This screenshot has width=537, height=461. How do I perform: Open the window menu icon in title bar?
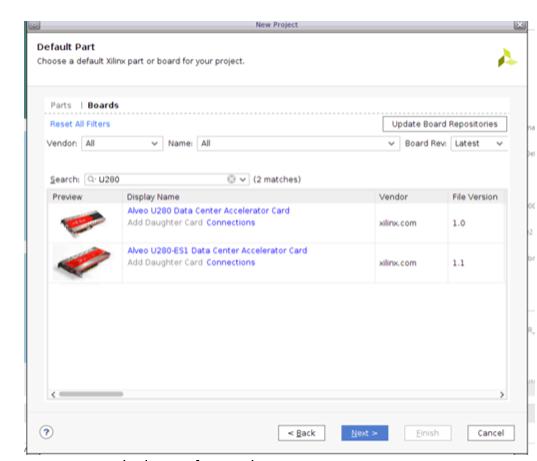[34, 25]
